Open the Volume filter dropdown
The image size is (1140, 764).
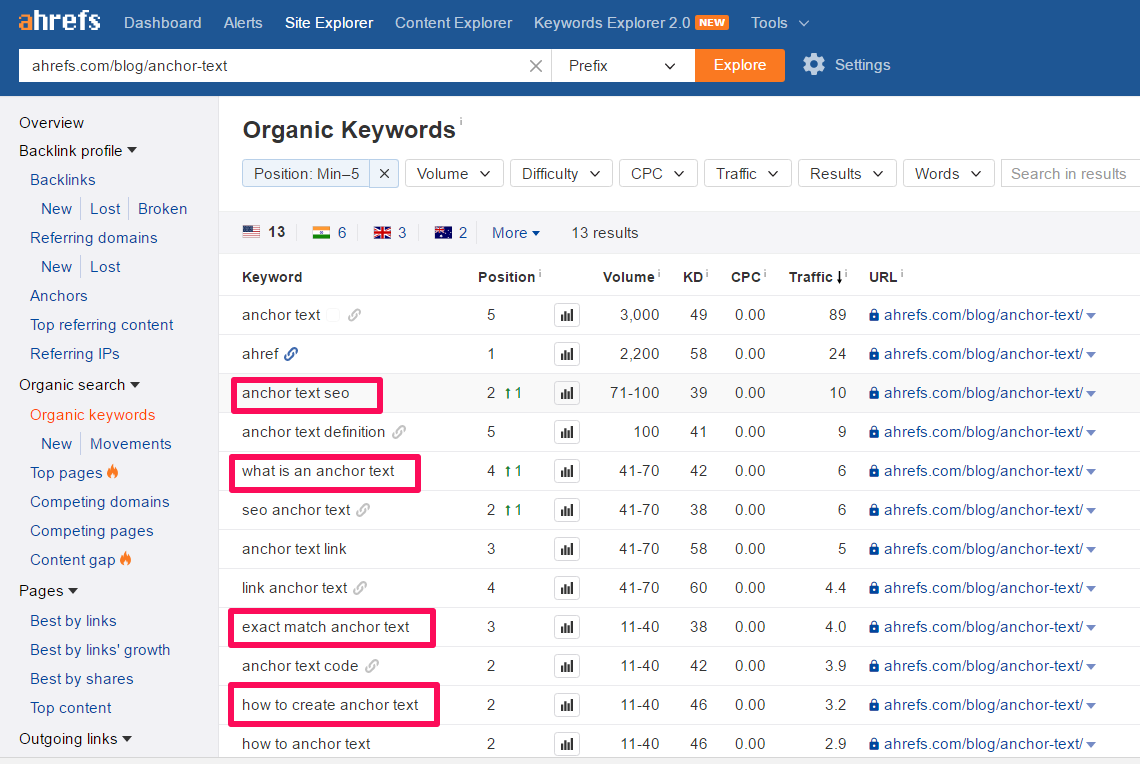coord(454,174)
